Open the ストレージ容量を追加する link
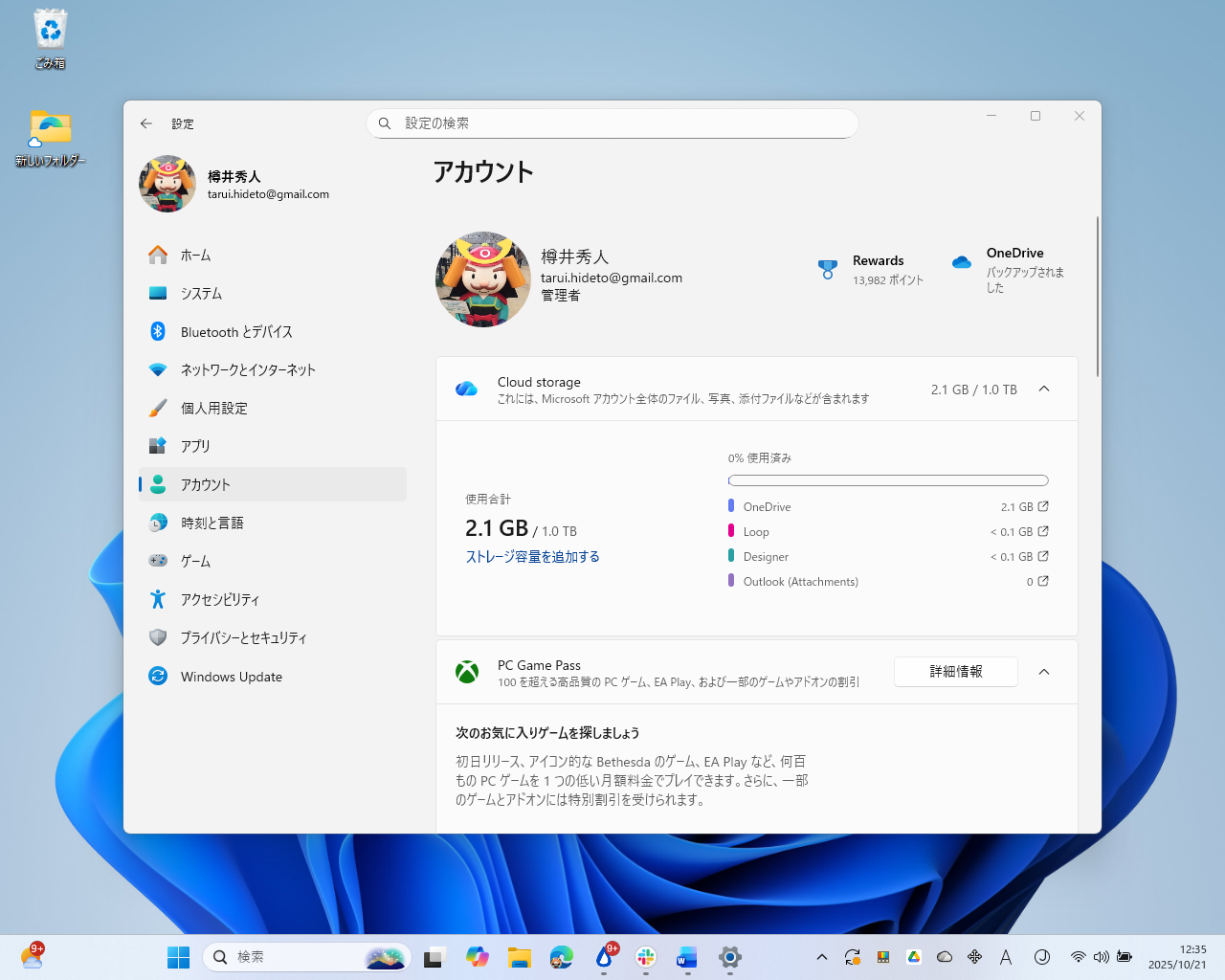1225x980 pixels. pyautogui.click(x=531, y=555)
